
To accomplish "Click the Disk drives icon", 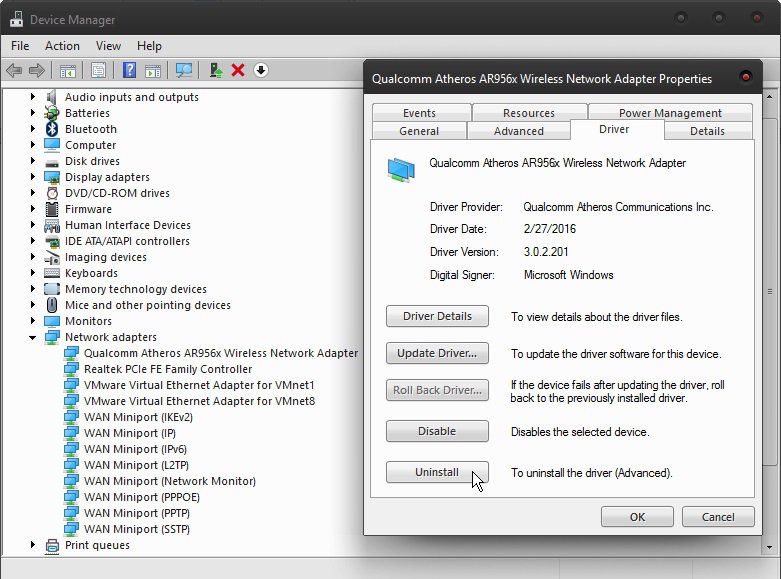I will coord(52,162).
